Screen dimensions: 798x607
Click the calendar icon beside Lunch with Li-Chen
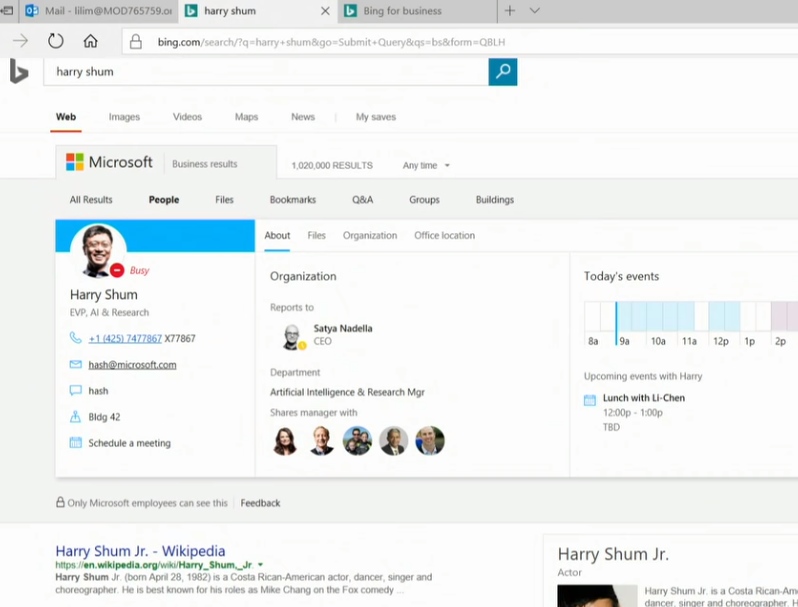tap(590, 400)
